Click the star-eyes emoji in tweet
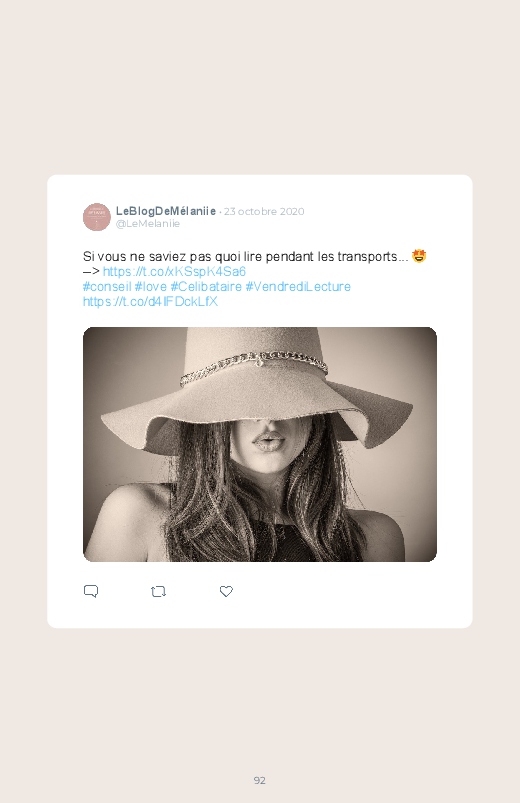 click(x=419, y=256)
